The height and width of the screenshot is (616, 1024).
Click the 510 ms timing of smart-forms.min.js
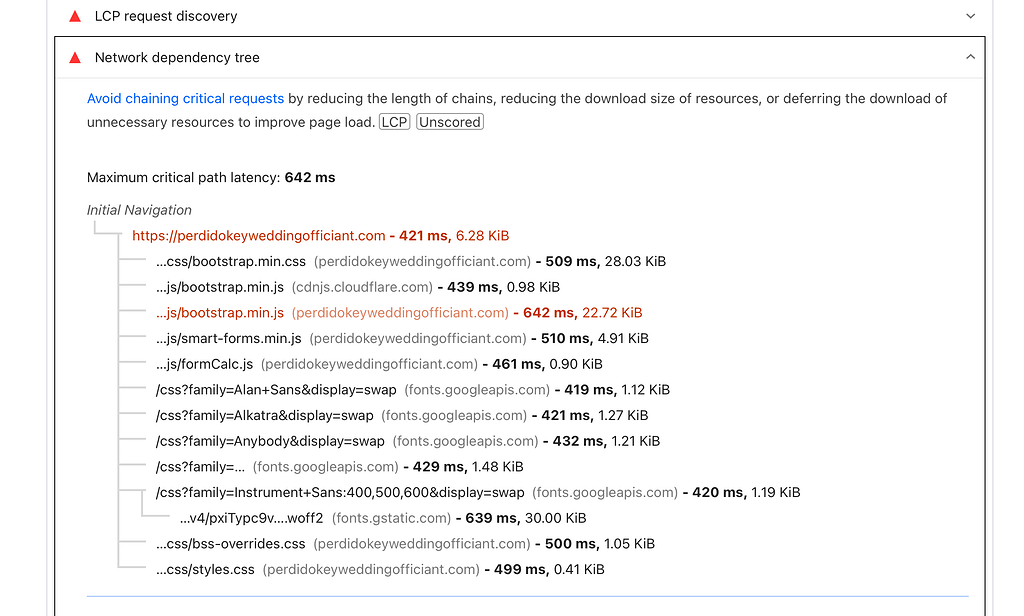coord(566,338)
